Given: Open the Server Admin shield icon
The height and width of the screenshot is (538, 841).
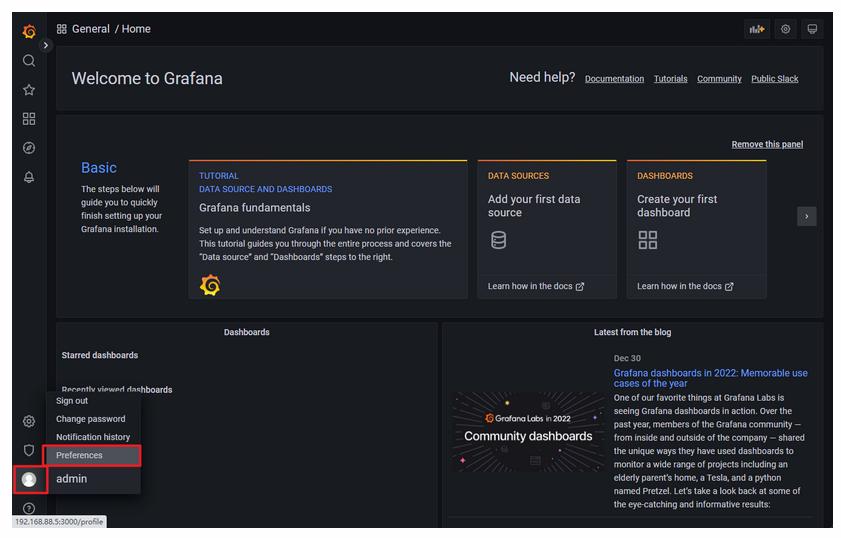Looking at the screenshot, I should [29, 450].
